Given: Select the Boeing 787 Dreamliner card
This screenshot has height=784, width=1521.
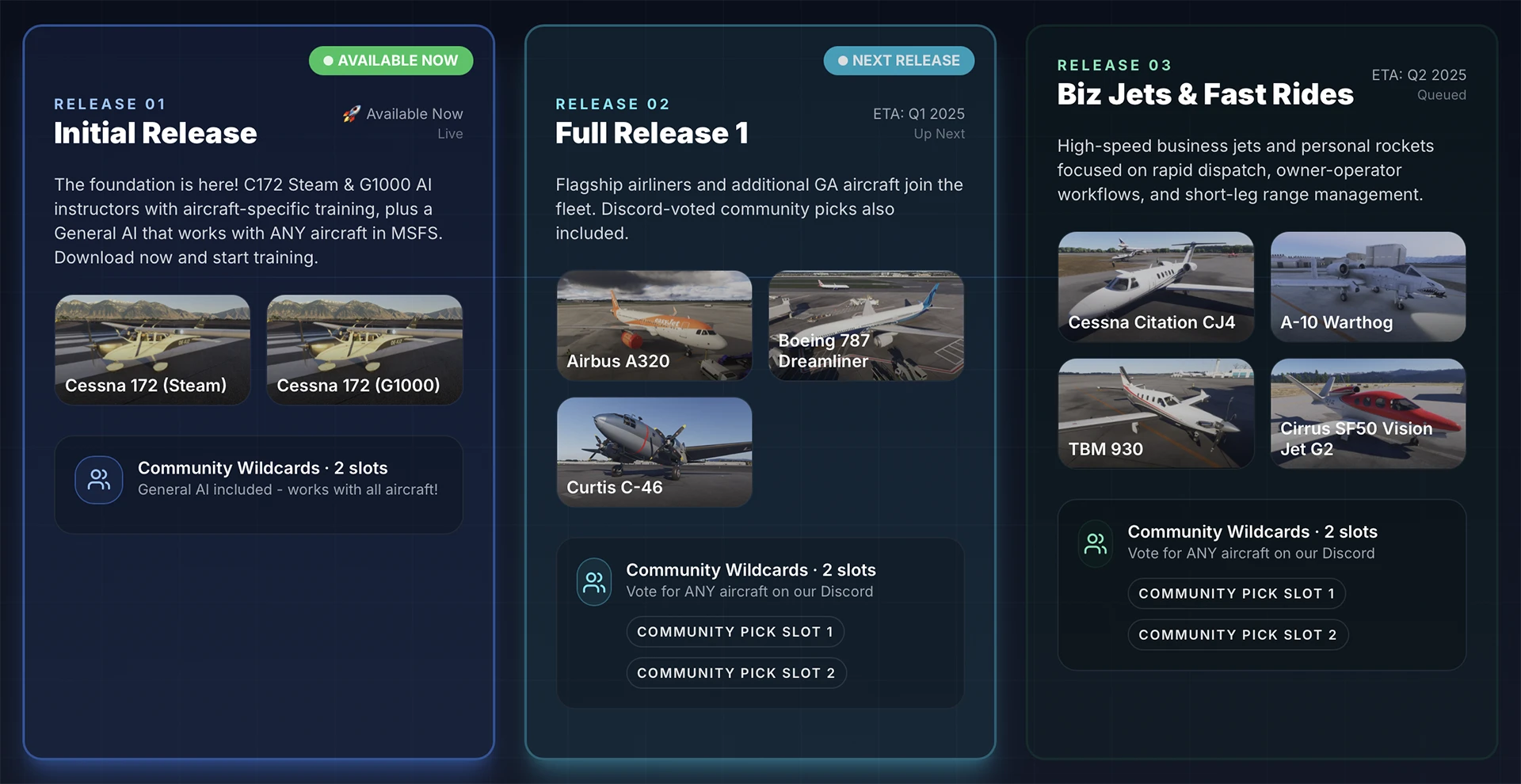Looking at the screenshot, I should tap(866, 325).
